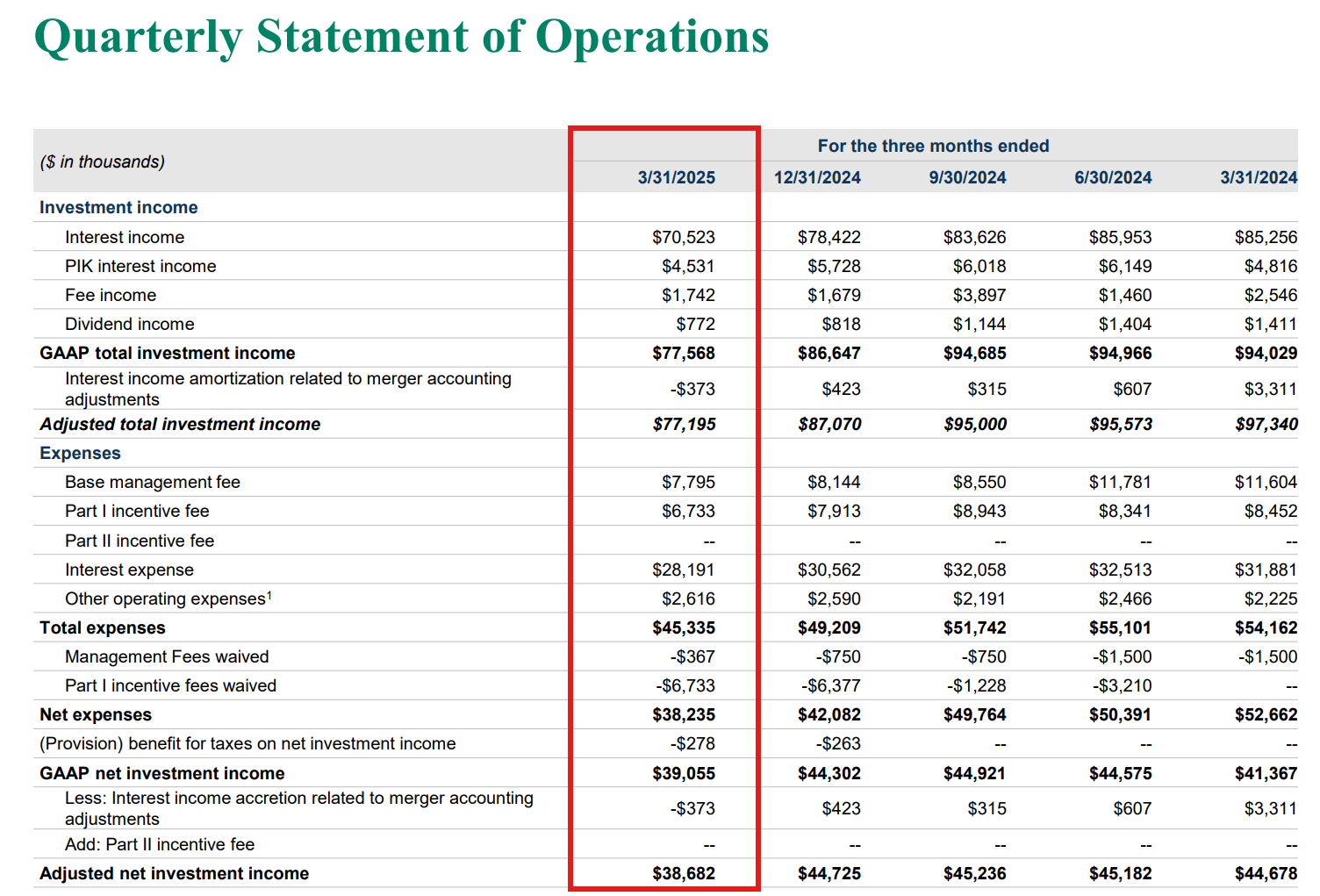Select the Adjusted total investment income row
Screen dimensions: 1320x896
pos(179,424)
